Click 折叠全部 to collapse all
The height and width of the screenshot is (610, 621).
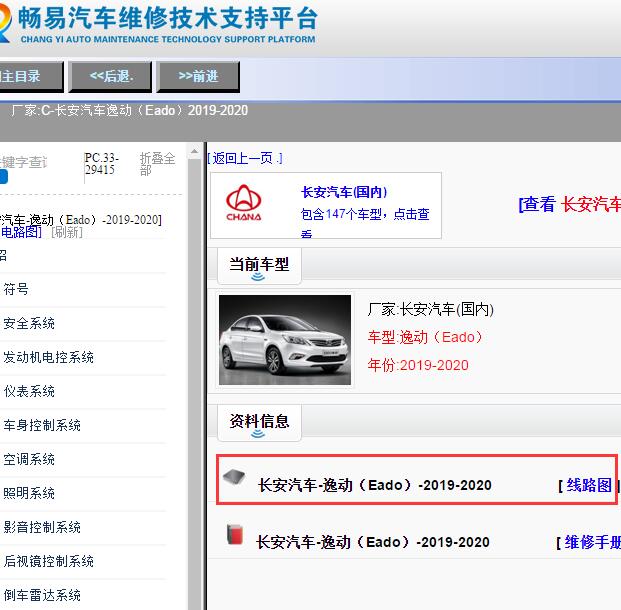(157, 164)
